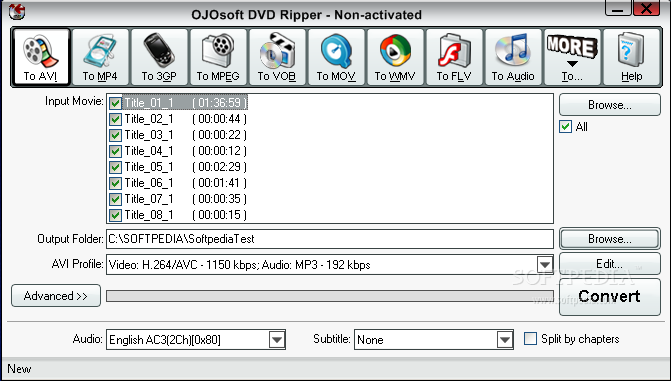Image resolution: width=671 pixels, height=381 pixels.
Task: Select row Title_06_1 (00:01:41)
Action: coord(185,183)
